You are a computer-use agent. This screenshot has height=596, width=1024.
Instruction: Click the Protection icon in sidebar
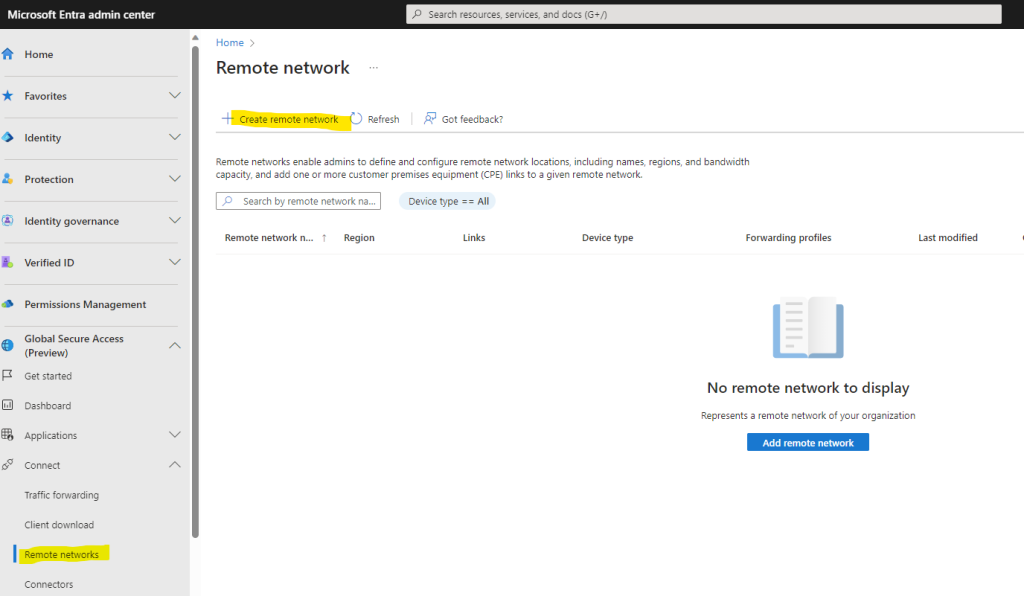(x=8, y=179)
